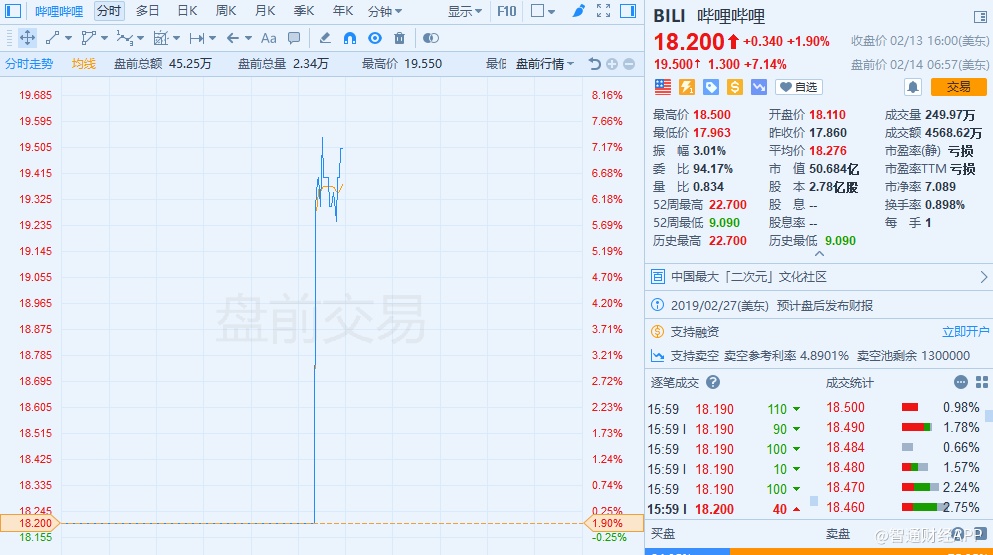This screenshot has width=993, height=555.
Task: Expand company profile 中国最大二次元文化社区
Action: 819,277
